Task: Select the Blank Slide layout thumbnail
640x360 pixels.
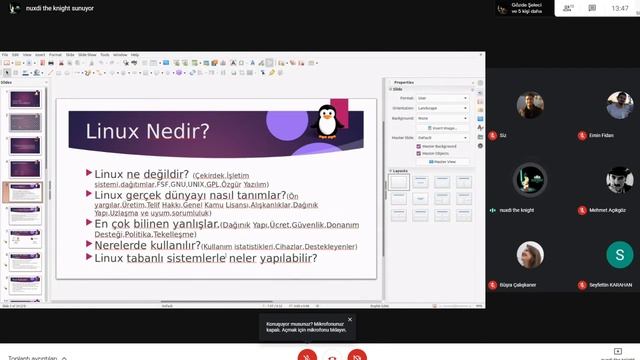Action: click(x=399, y=182)
